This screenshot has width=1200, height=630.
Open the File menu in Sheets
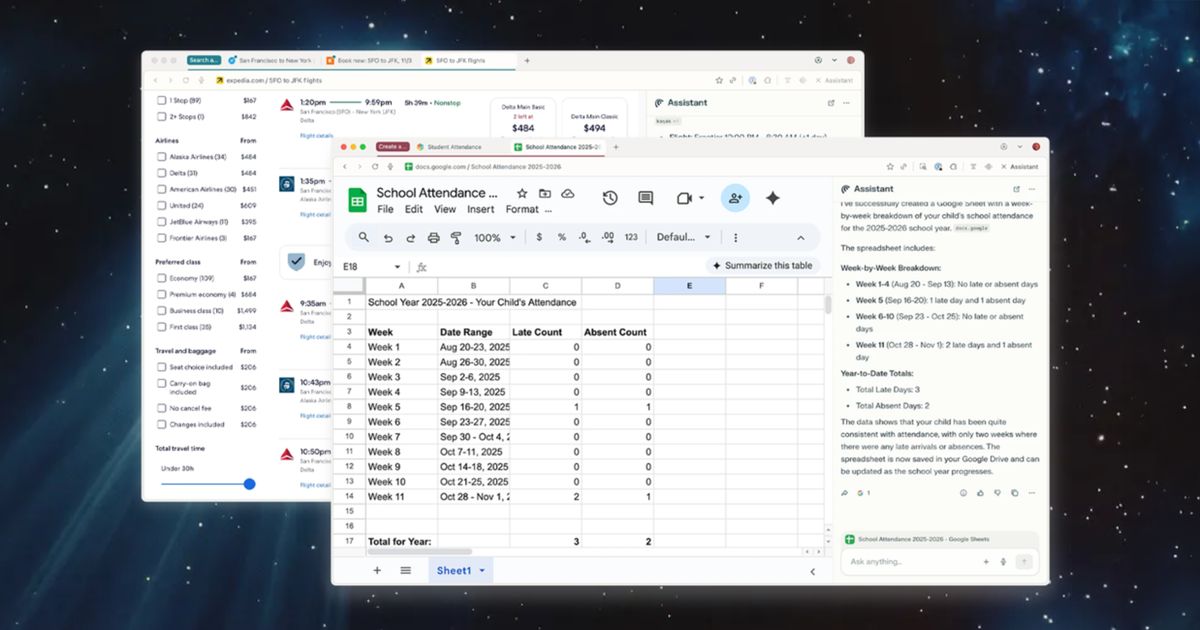point(385,210)
